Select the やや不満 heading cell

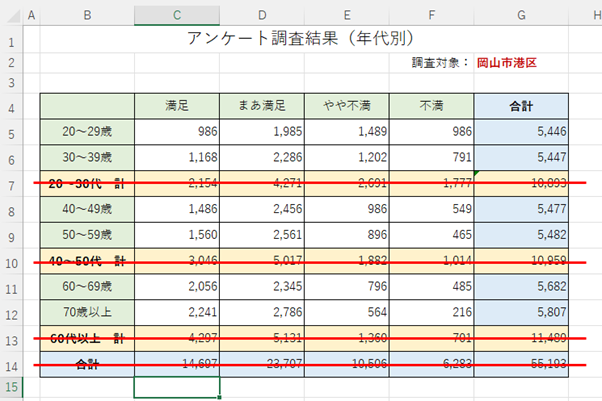click(346, 105)
